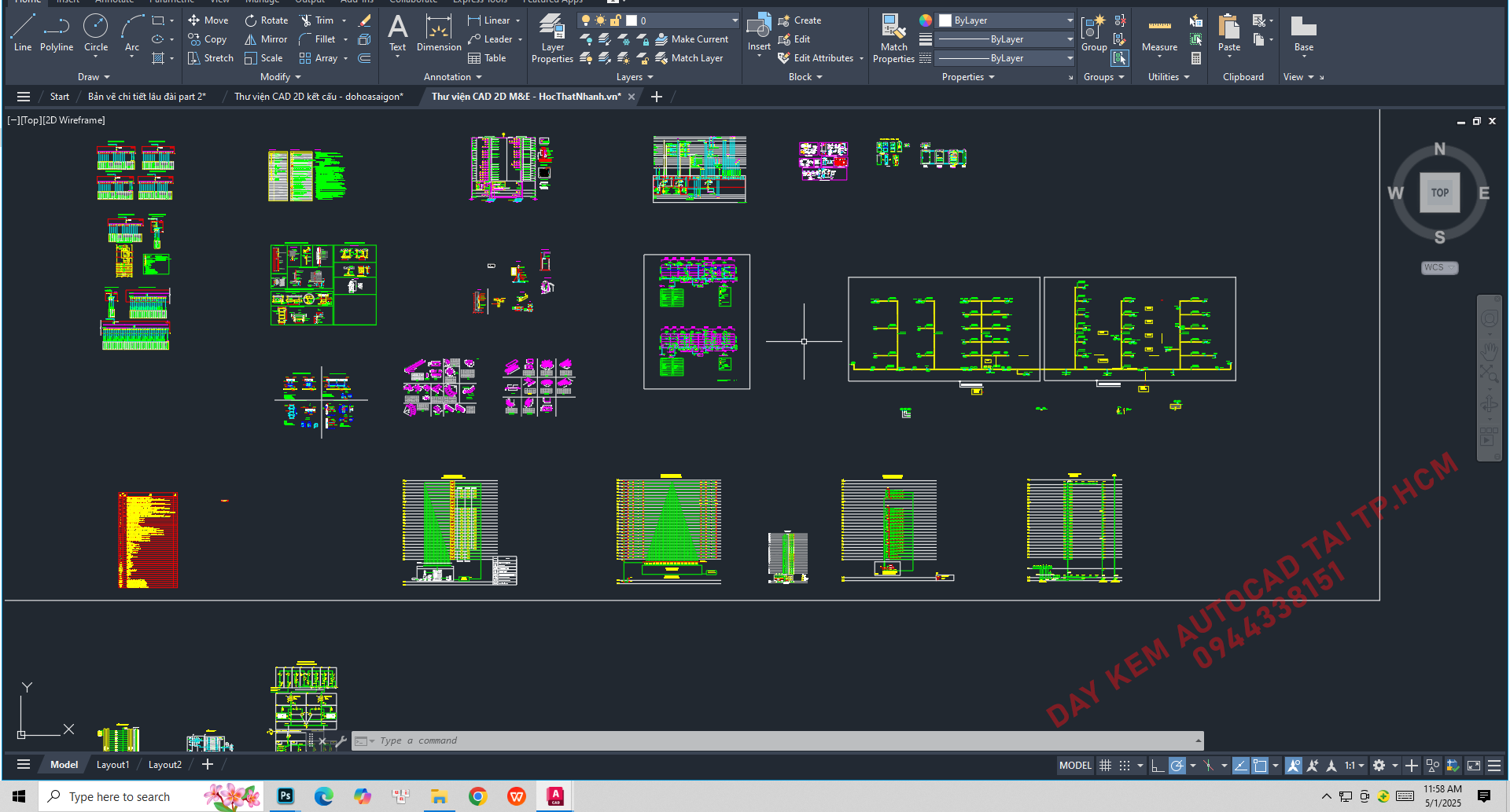This screenshot has height=812, width=1510.
Task: Click the Leader annotation button
Action: pos(490,39)
